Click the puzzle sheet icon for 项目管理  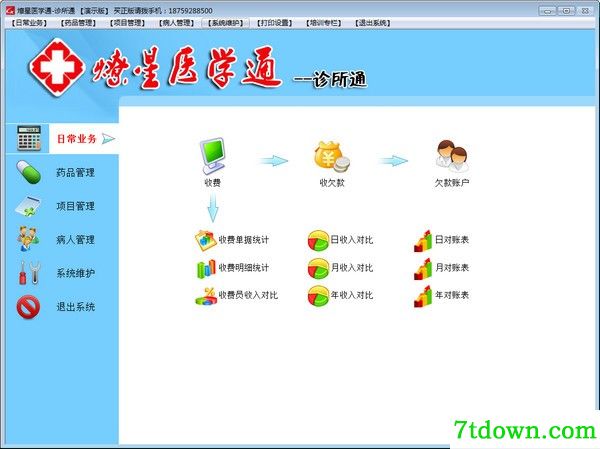pos(28,206)
